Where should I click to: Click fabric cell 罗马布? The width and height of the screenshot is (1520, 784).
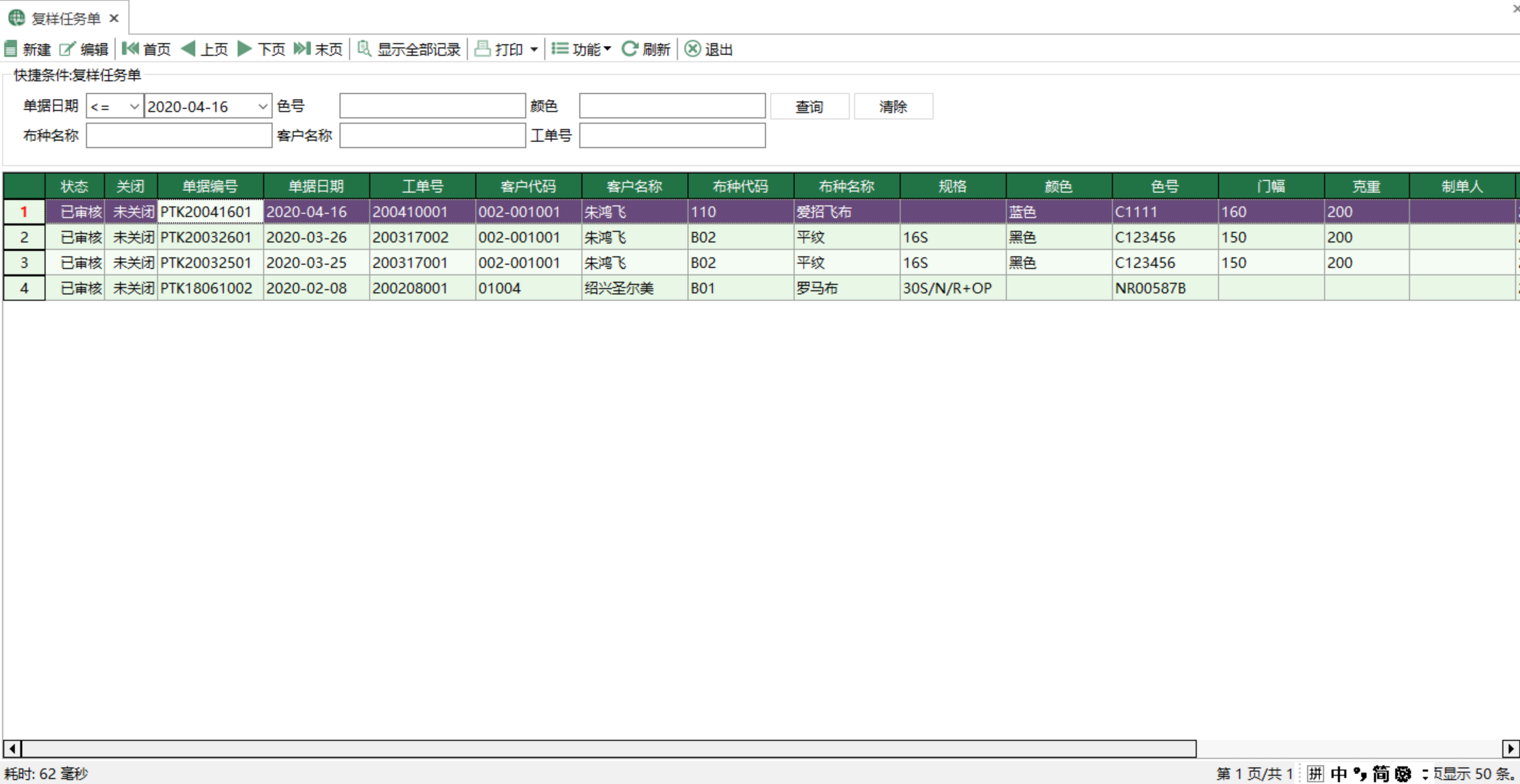click(847, 288)
